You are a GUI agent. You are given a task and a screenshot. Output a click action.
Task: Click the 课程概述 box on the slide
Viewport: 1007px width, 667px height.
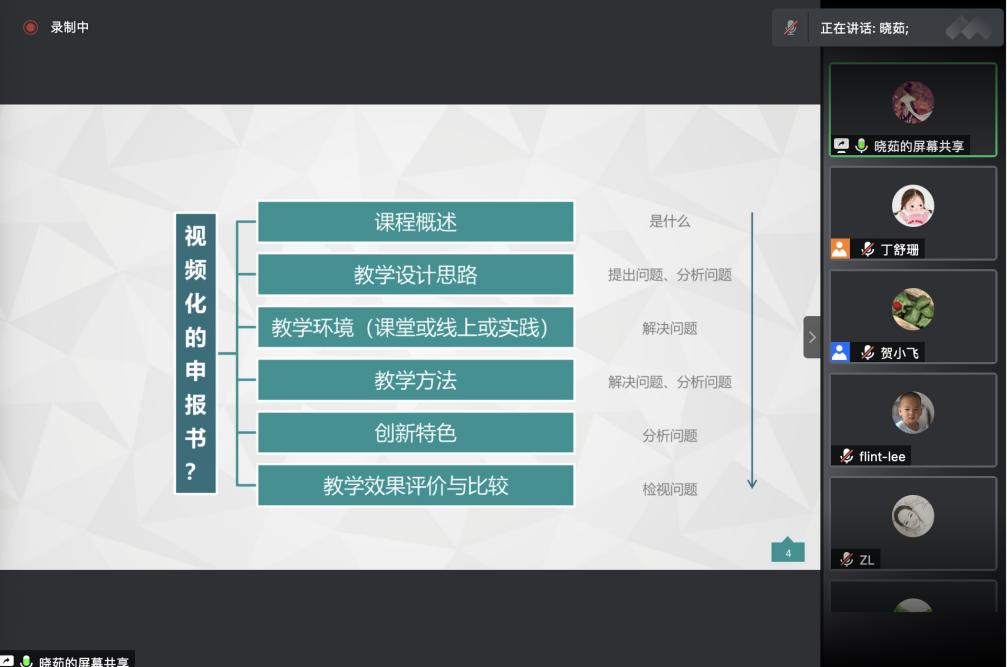click(415, 222)
